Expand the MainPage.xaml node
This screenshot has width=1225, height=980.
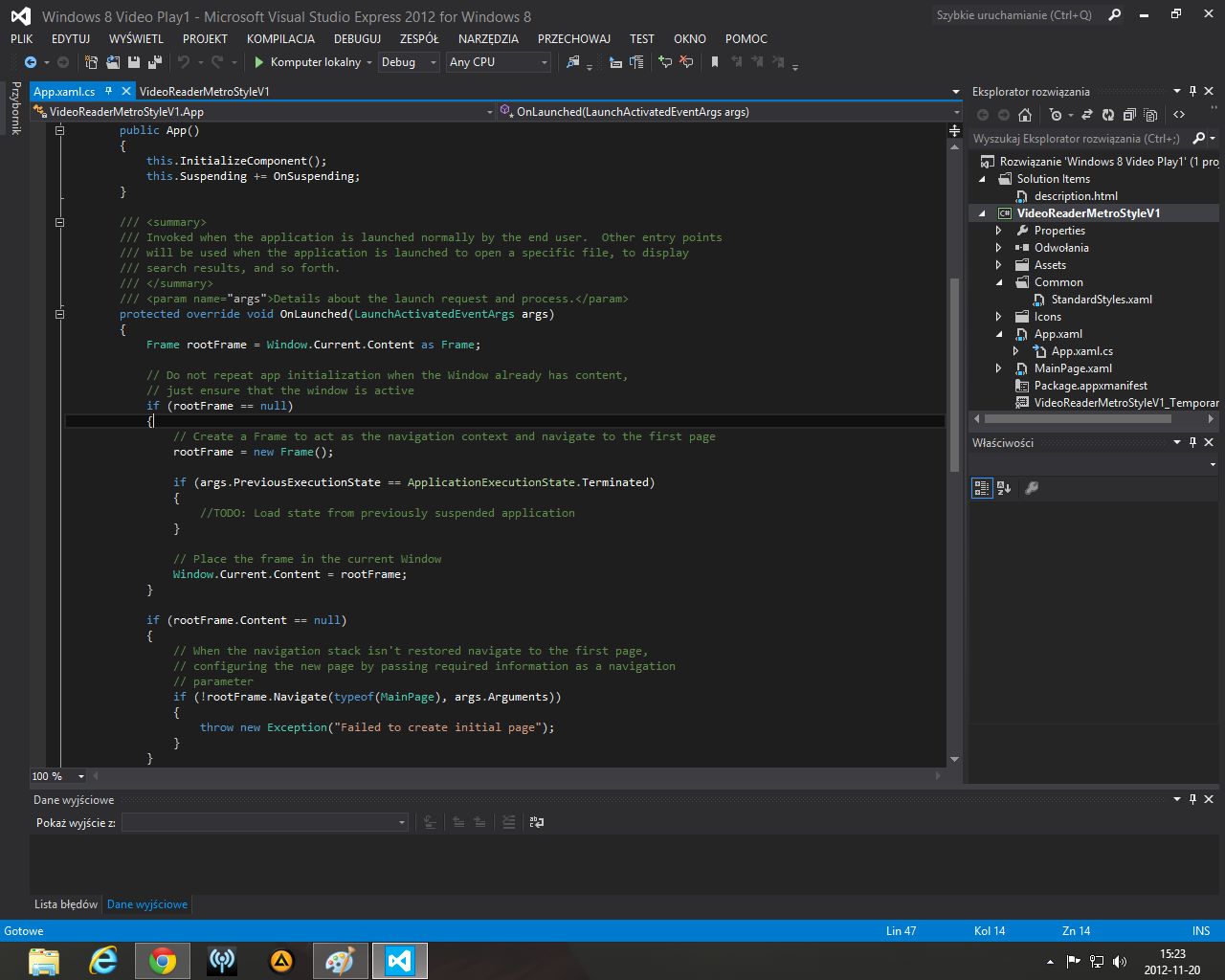pyautogui.click(x=998, y=368)
